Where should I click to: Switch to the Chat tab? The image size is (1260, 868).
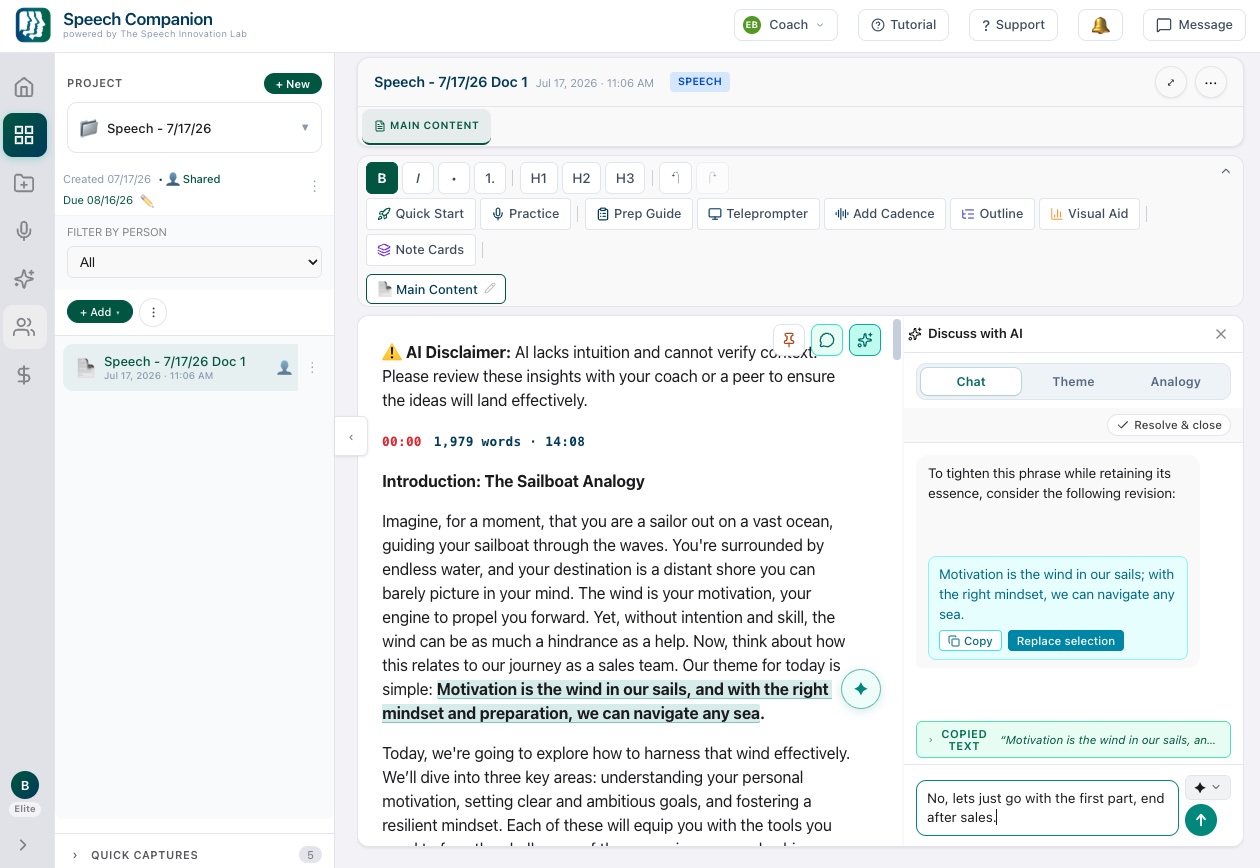[971, 382]
